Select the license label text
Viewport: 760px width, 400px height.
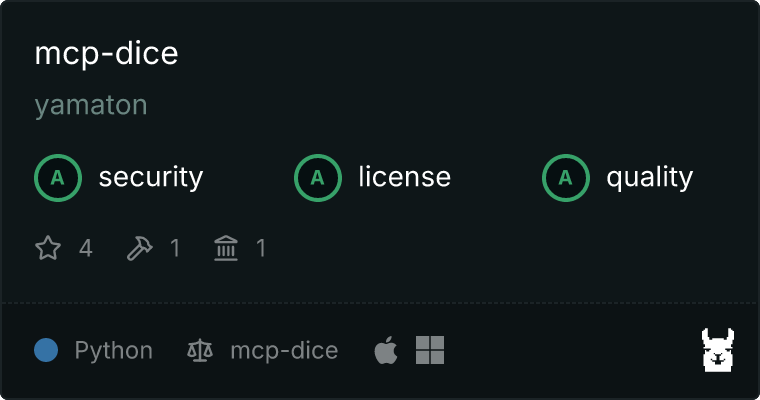coord(405,177)
